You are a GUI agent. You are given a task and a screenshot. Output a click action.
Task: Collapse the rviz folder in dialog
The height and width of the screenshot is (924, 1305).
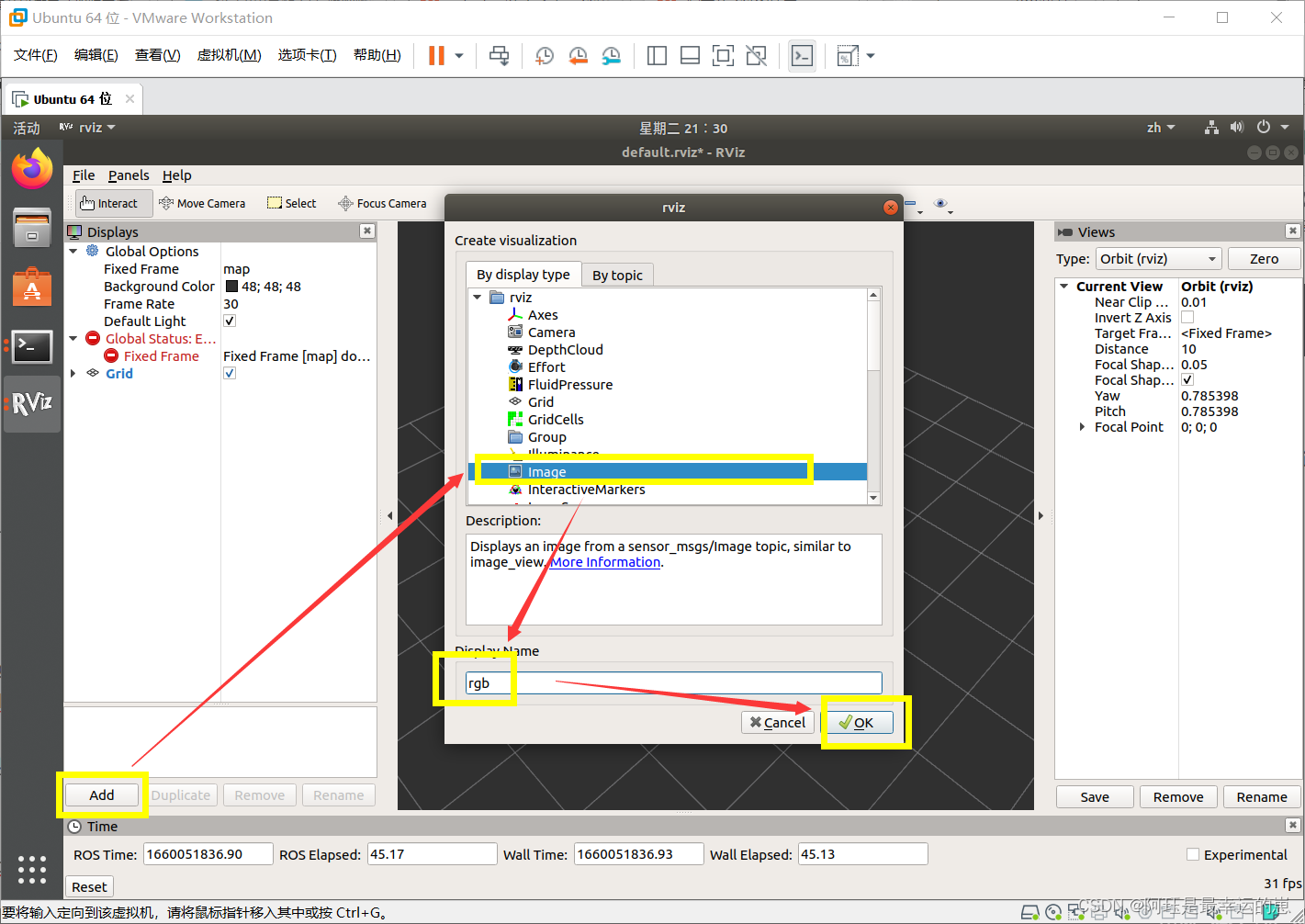point(478,298)
